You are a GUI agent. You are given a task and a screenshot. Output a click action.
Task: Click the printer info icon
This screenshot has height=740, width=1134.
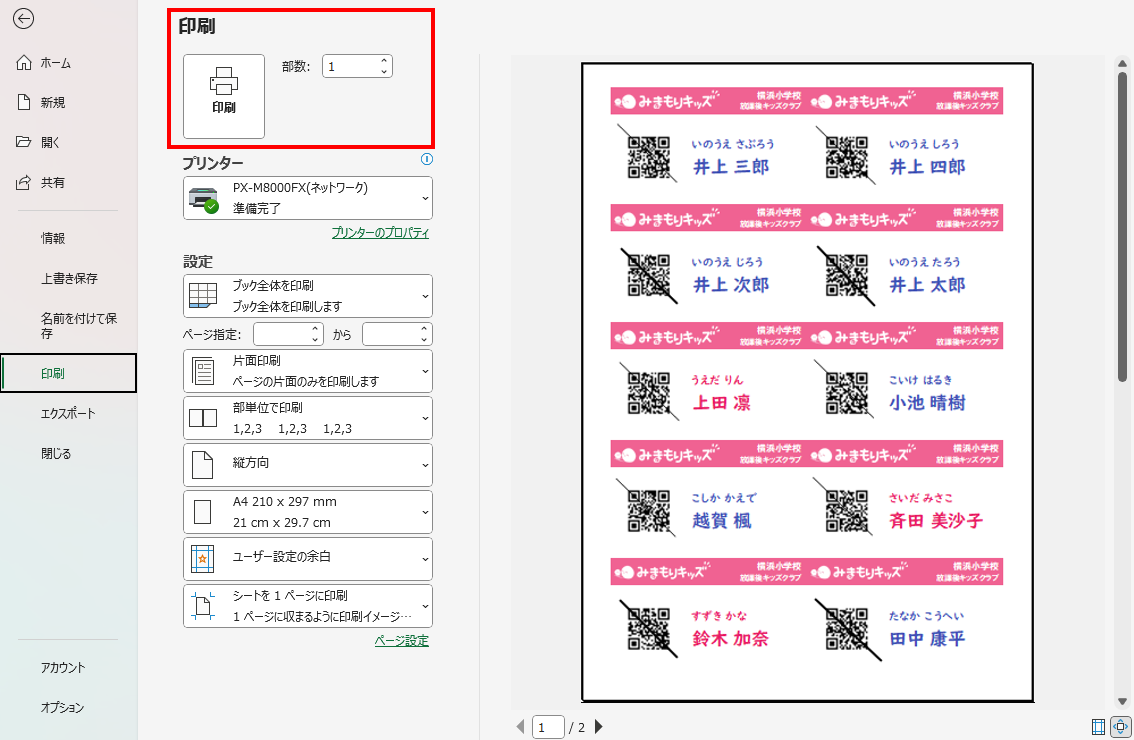tap(427, 159)
